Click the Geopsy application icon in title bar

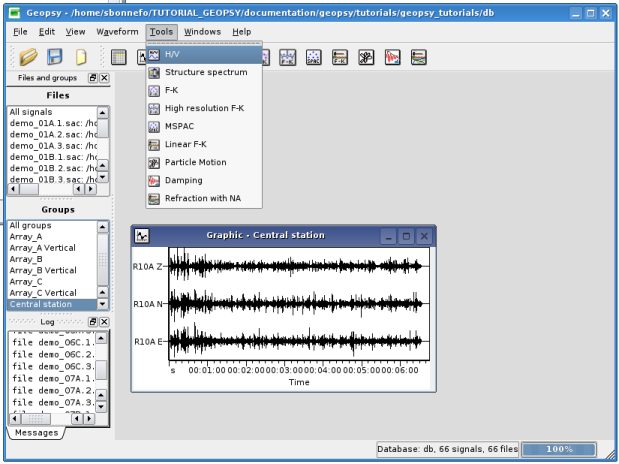coord(15,13)
